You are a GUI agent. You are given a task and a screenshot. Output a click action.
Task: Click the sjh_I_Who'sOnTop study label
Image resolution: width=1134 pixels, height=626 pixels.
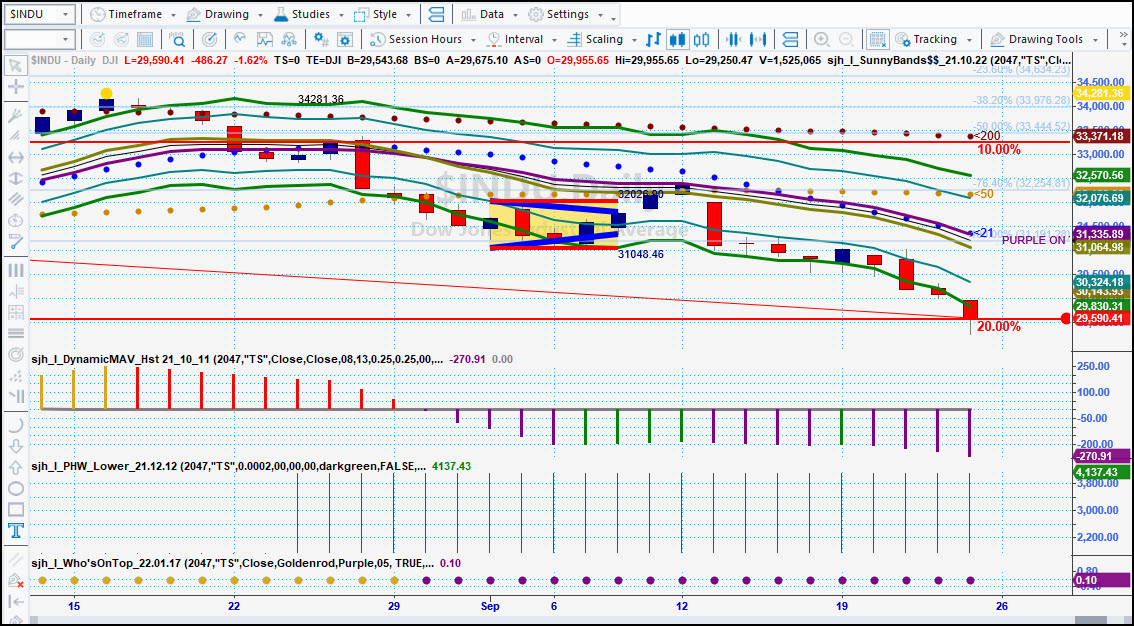(x=232, y=563)
